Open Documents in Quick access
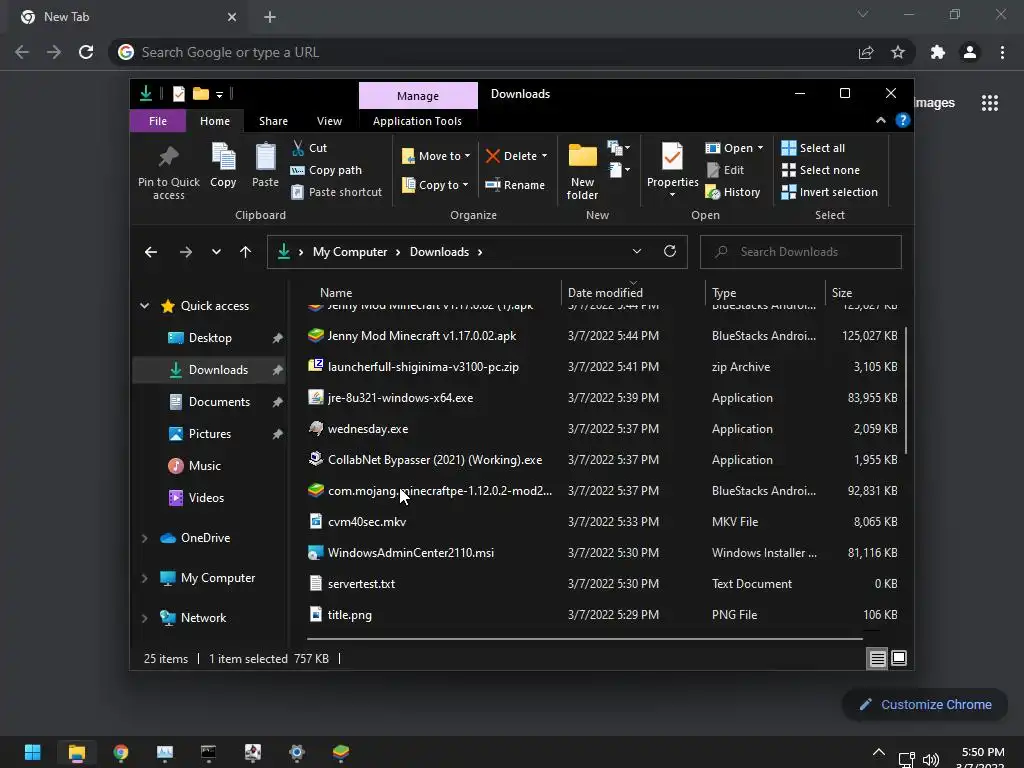 (x=219, y=402)
